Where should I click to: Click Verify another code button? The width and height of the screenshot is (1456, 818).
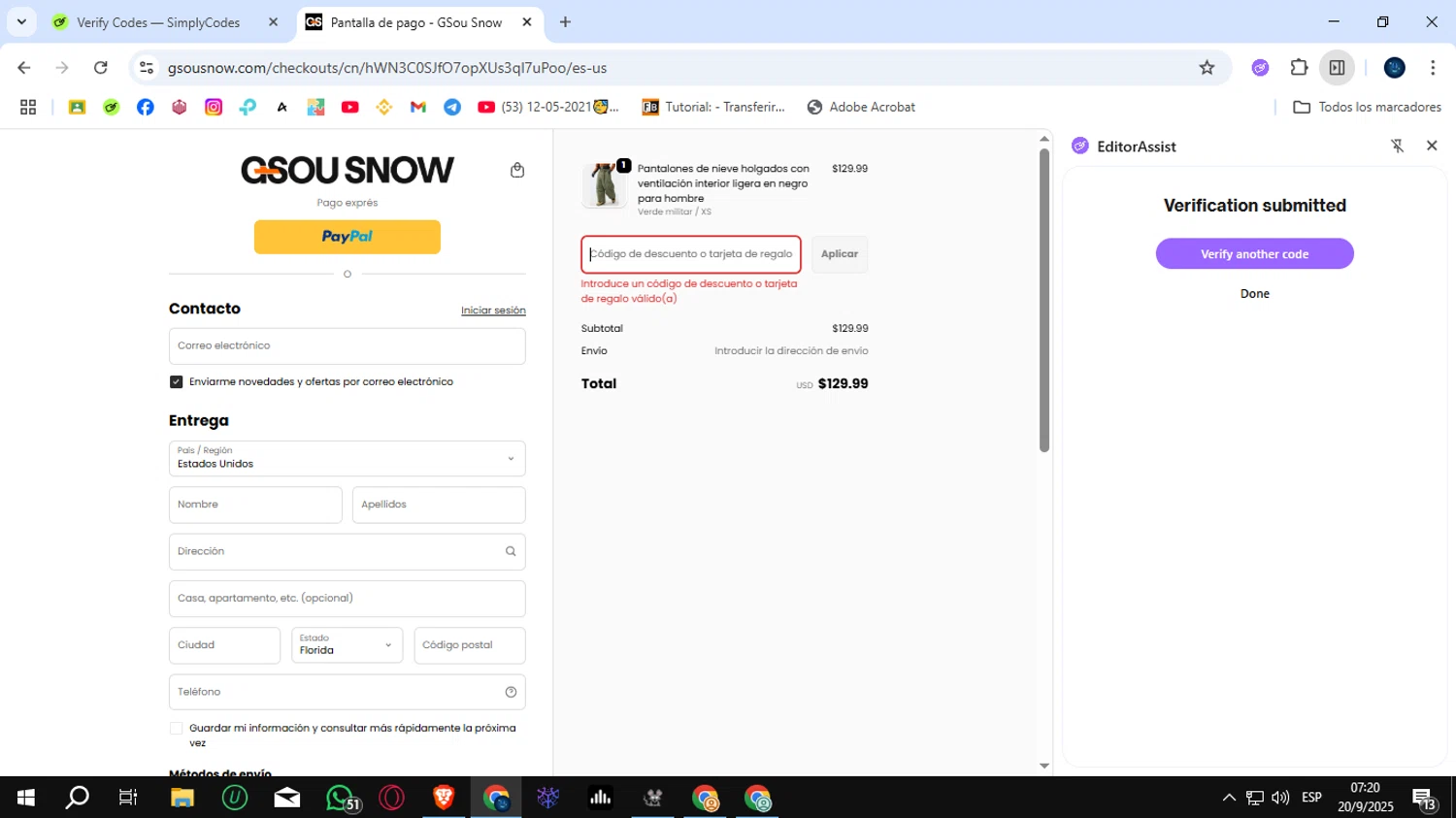1254,254
